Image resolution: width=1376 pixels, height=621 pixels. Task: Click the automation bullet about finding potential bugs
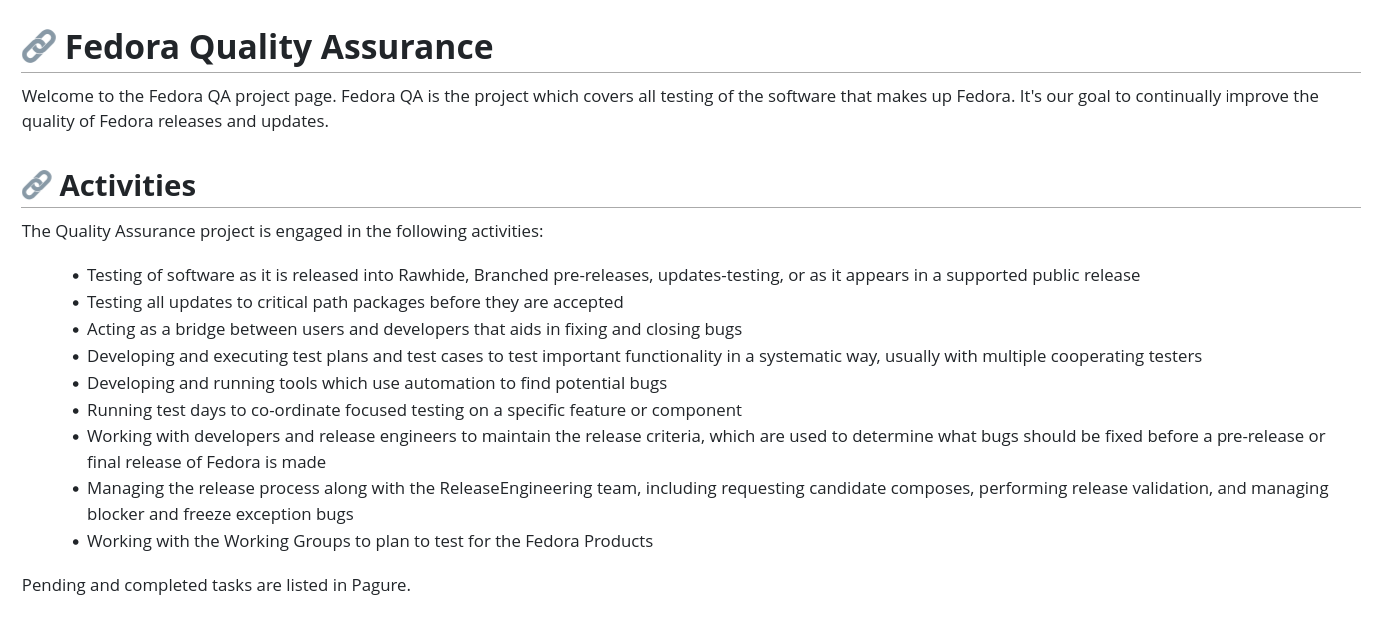coord(377,383)
